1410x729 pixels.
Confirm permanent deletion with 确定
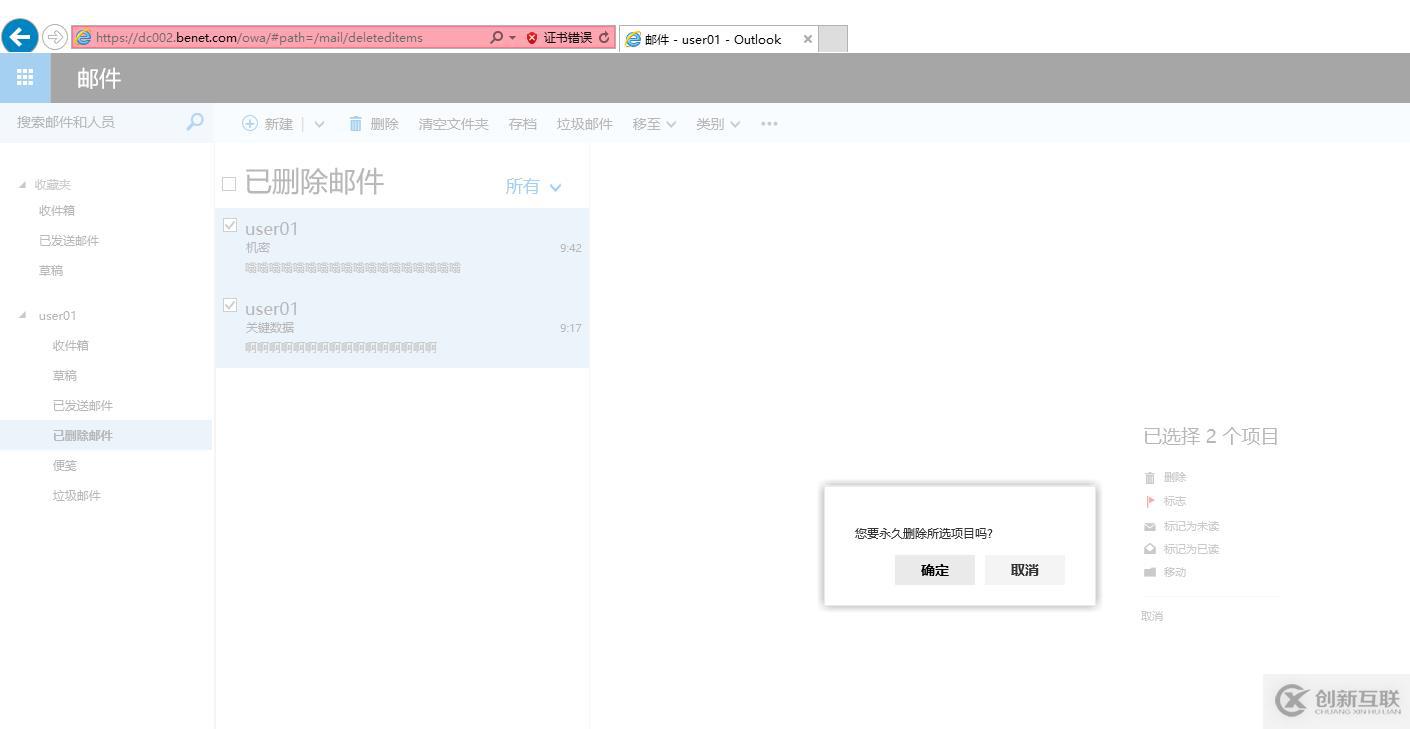click(x=933, y=569)
